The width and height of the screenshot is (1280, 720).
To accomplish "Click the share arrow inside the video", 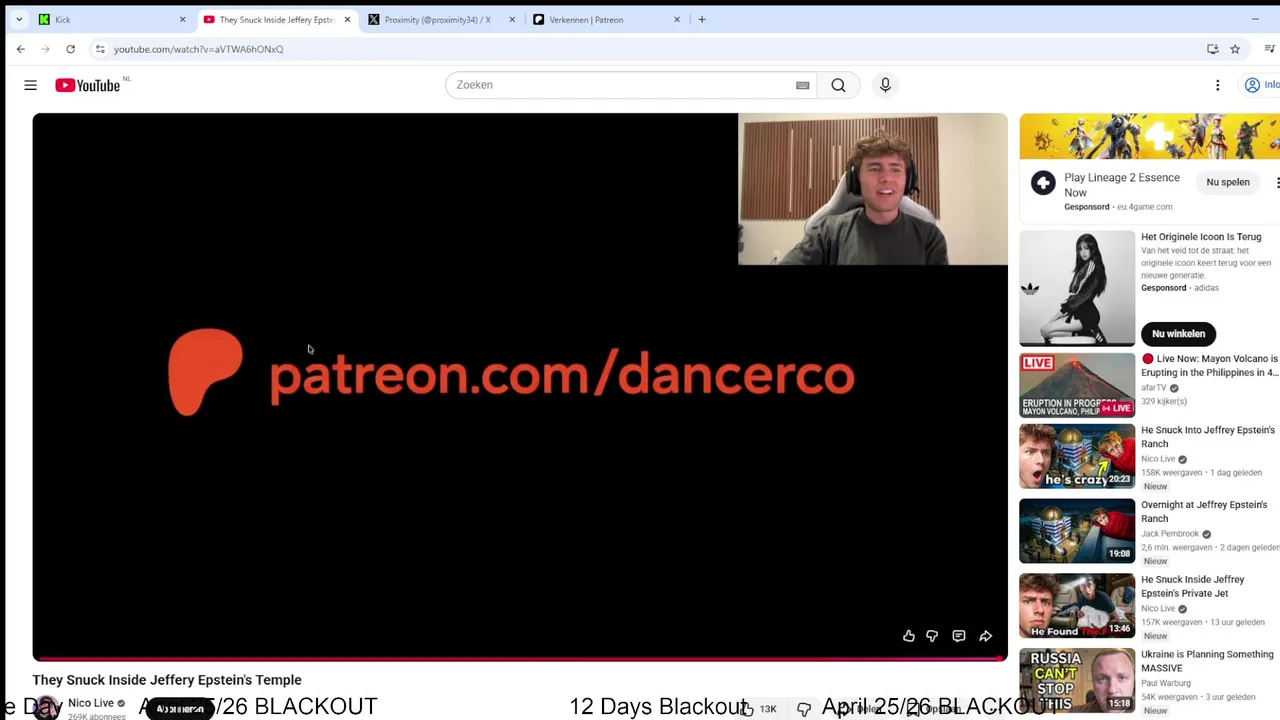I will point(986,636).
